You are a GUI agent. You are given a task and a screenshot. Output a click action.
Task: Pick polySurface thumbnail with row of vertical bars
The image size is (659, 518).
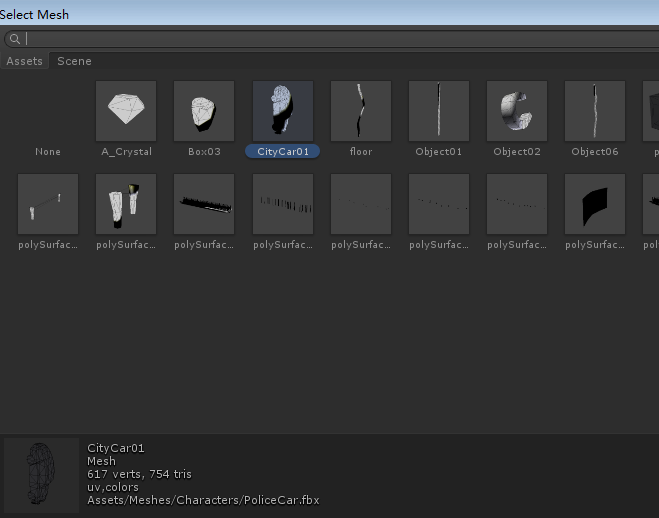point(283,204)
